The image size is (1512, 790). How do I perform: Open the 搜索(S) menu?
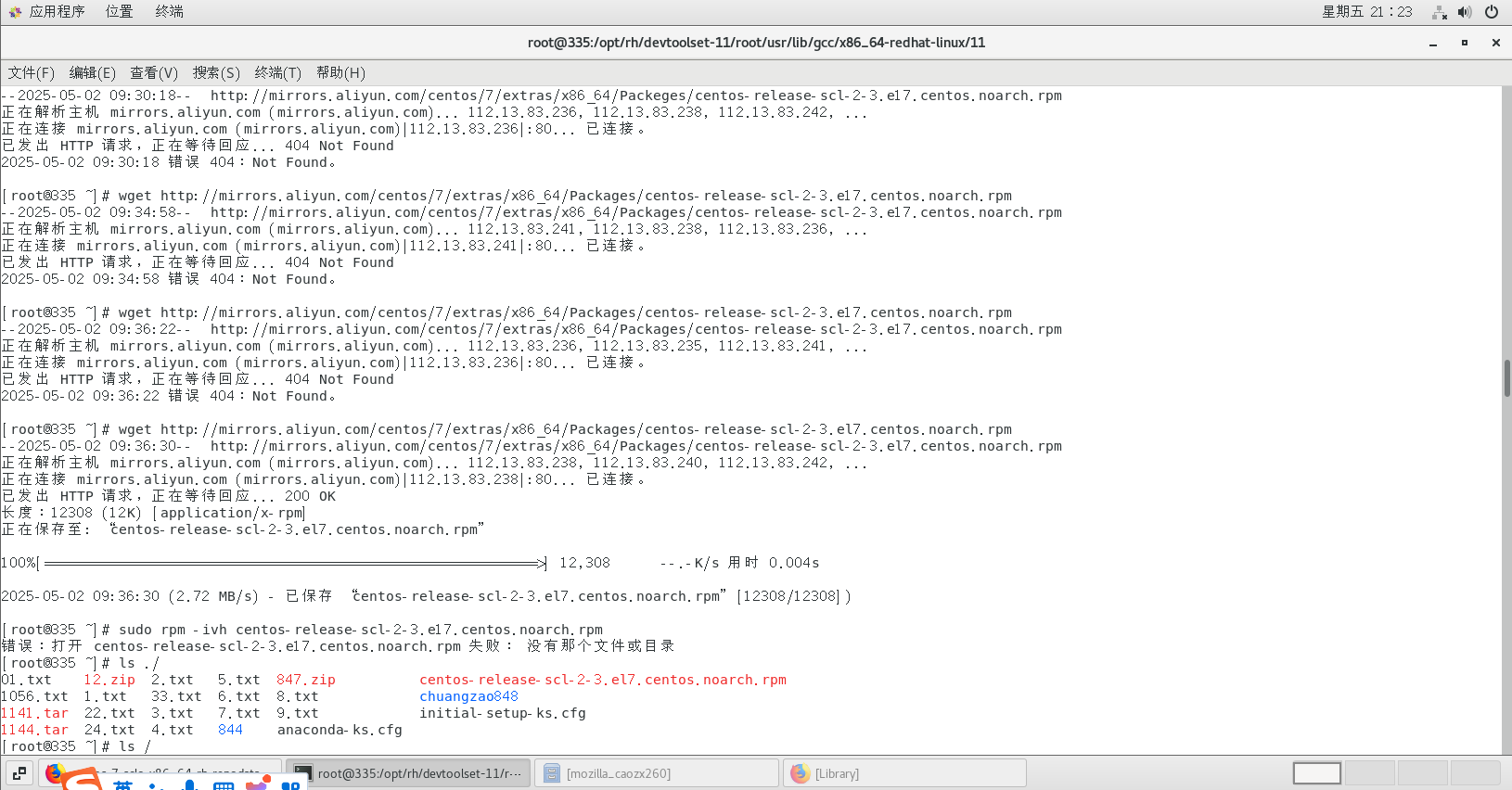point(216,73)
